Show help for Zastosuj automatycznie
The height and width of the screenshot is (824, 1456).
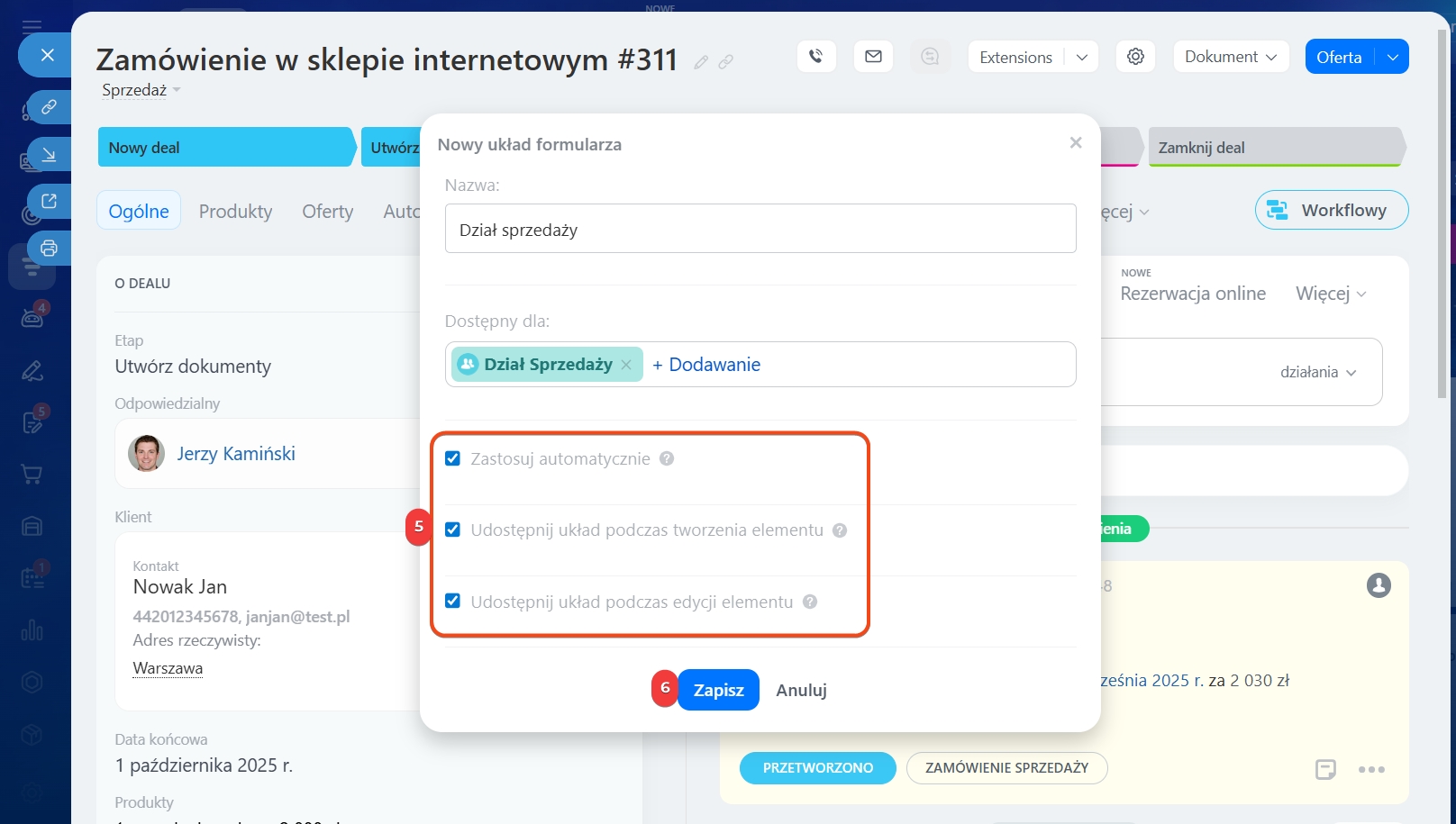[x=667, y=458]
